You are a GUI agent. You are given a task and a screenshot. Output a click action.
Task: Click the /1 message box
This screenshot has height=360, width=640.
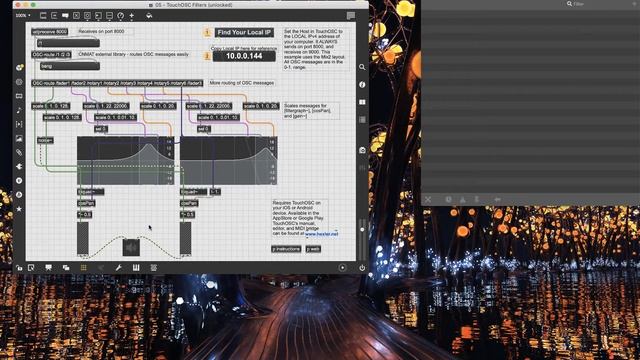[x=68, y=43]
